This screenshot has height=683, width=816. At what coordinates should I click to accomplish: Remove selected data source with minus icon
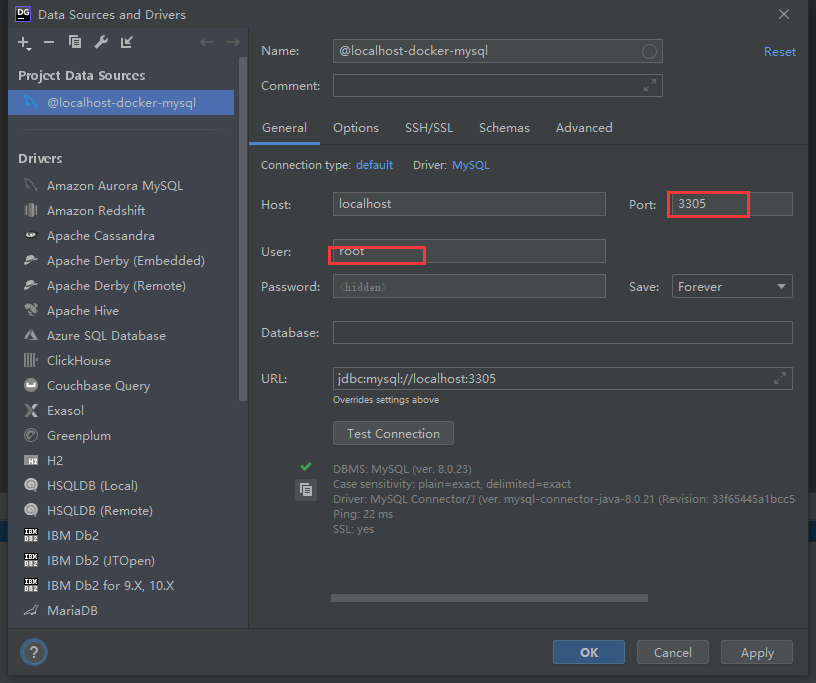click(x=49, y=42)
